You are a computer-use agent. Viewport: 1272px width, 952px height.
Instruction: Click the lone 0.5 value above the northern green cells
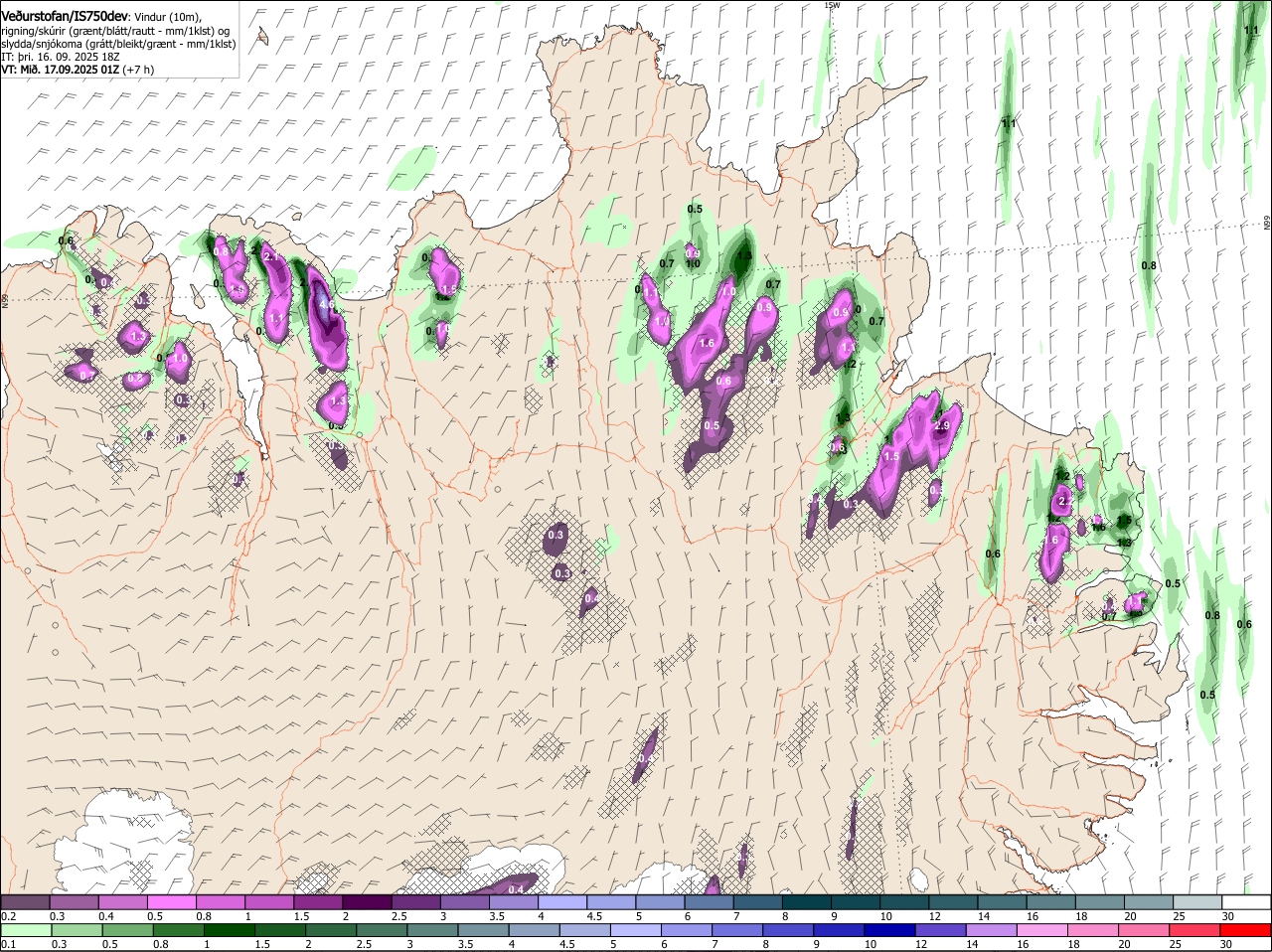(695, 209)
